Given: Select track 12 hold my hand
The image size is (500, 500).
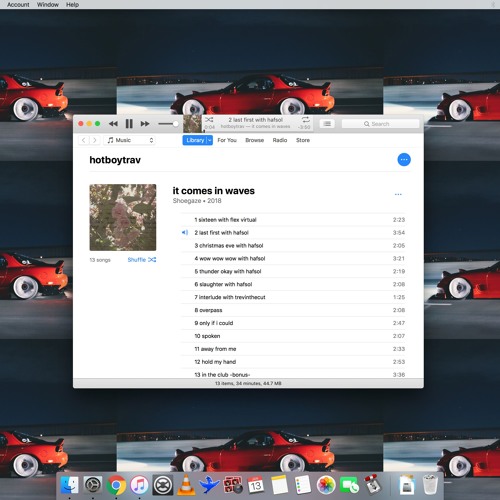Looking at the screenshot, I should [x=293, y=362].
